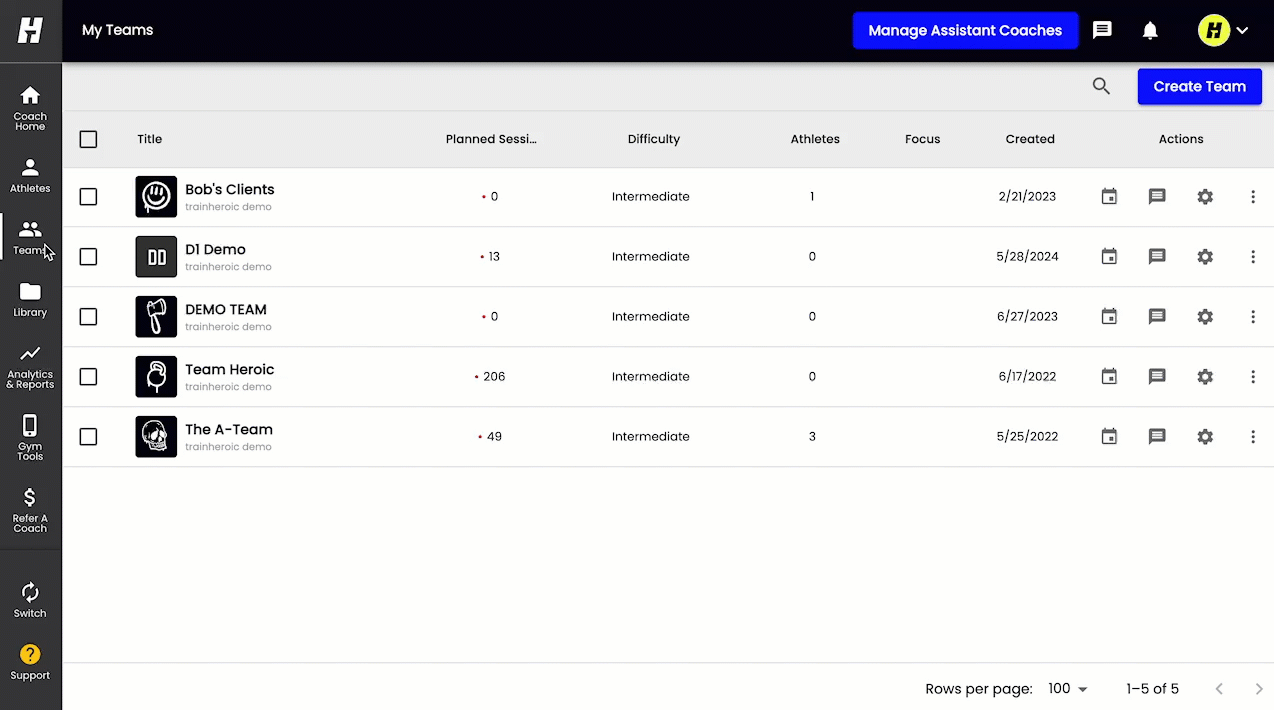Image resolution: width=1274 pixels, height=710 pixels.
Task: Tick the select-all checkbox in header
Action: tap(88, 139)
